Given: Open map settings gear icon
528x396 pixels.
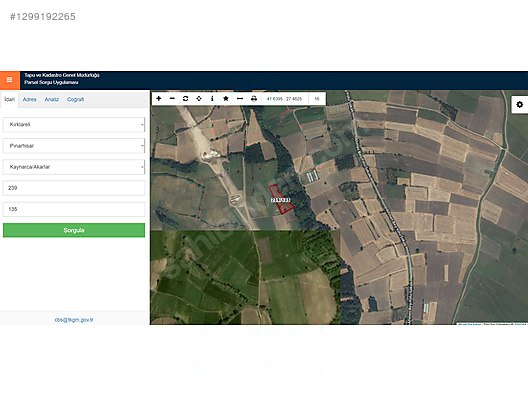Looking at the screenshot, I should [x=520, y=104].
